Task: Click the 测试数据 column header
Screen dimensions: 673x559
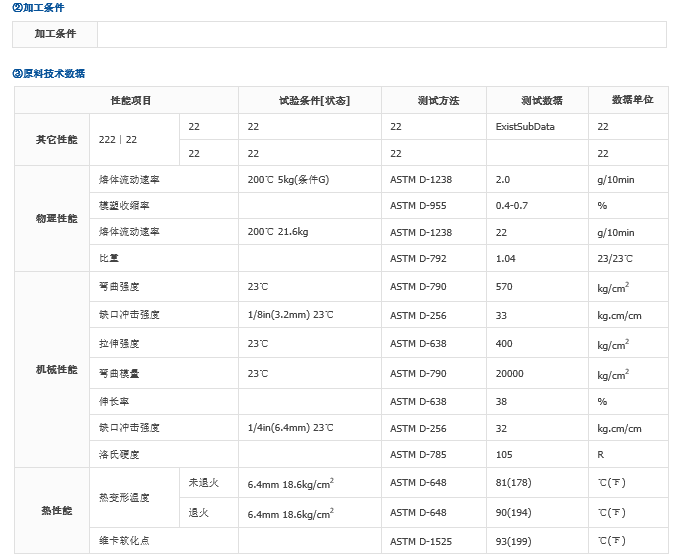Action: coord(541,101)
